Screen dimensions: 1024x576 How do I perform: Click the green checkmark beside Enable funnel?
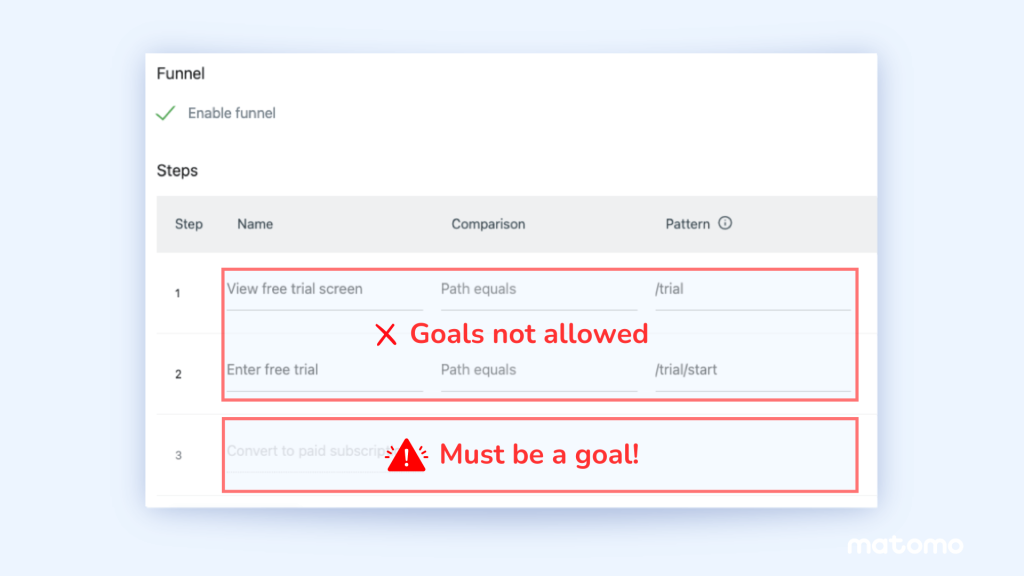click(165, 113)
